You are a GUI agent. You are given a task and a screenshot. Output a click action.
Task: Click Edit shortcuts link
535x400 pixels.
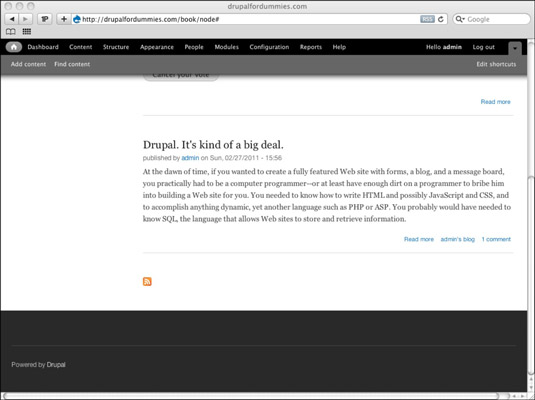point(496,64)
